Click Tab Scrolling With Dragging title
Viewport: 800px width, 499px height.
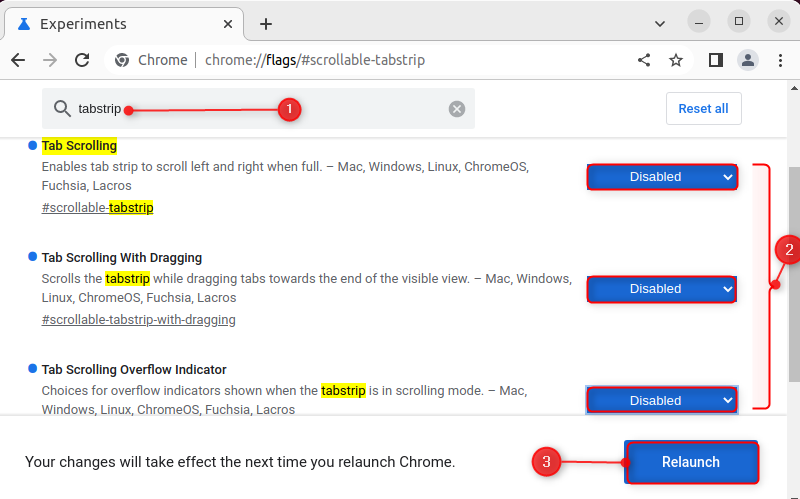[122, 258]
